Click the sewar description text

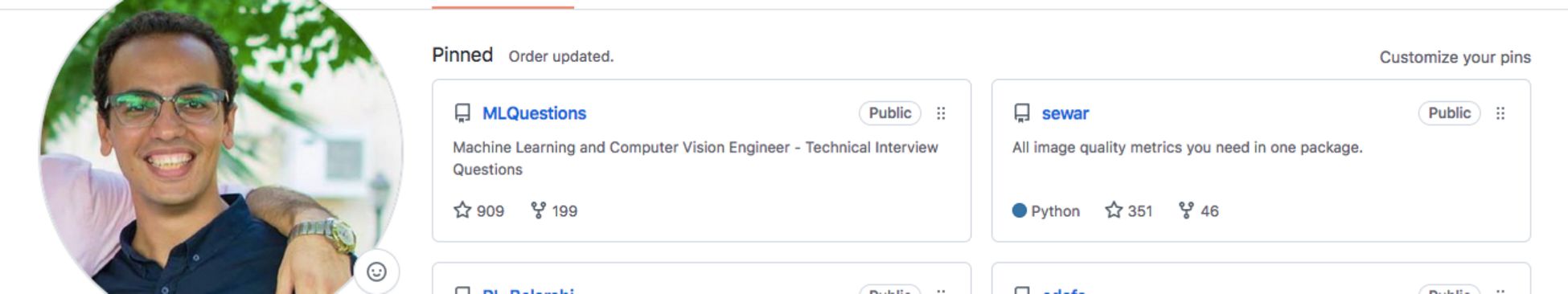pos(1187,147)
